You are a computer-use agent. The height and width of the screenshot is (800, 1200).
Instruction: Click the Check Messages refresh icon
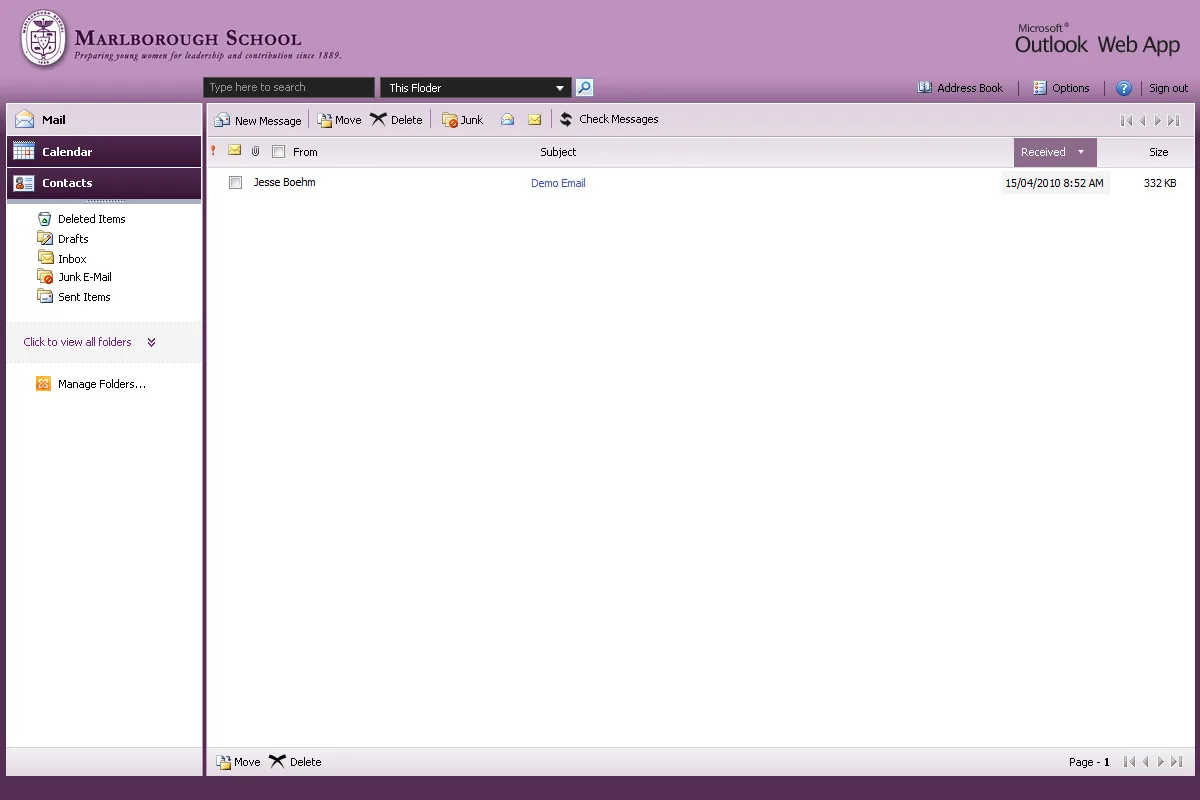click(x=566, y=120)
